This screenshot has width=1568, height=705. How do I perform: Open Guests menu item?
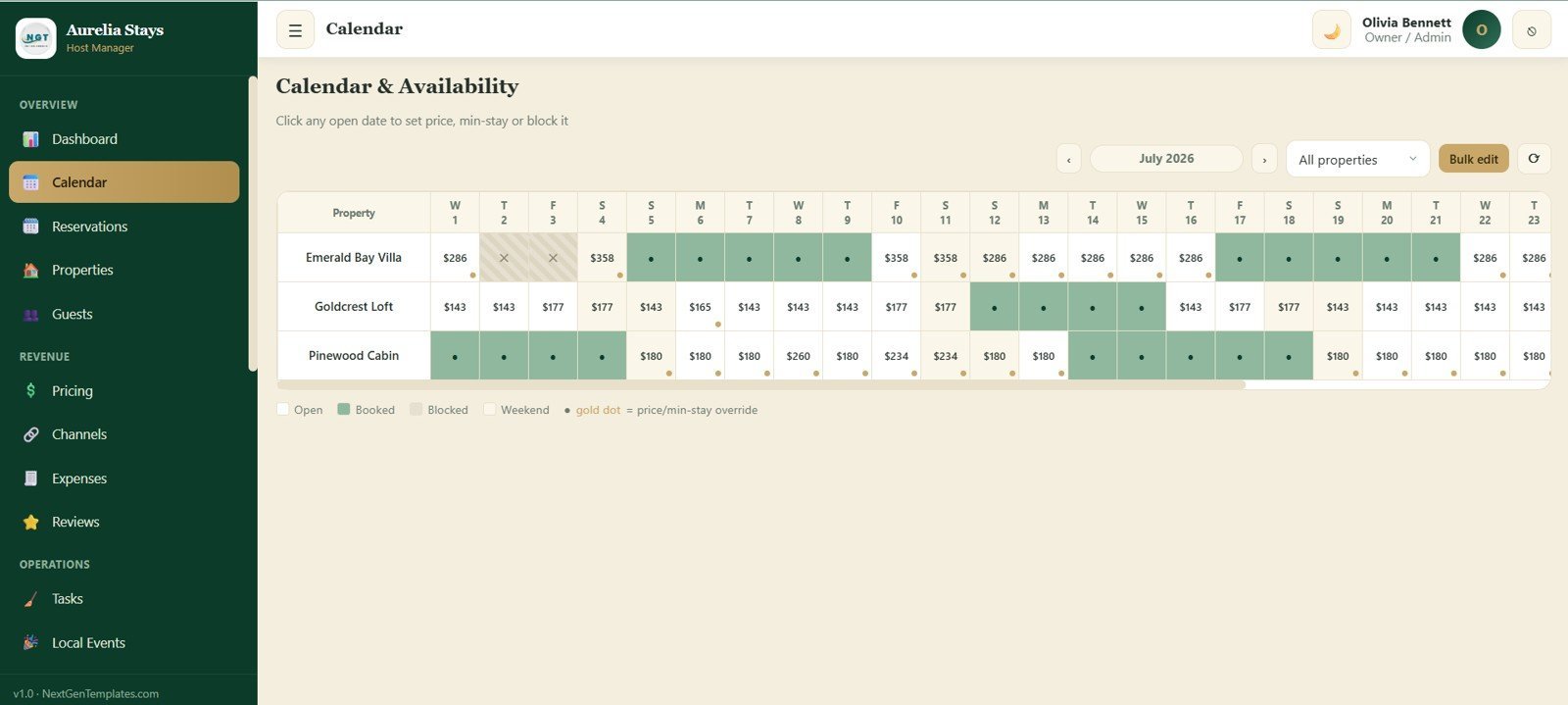123,314
